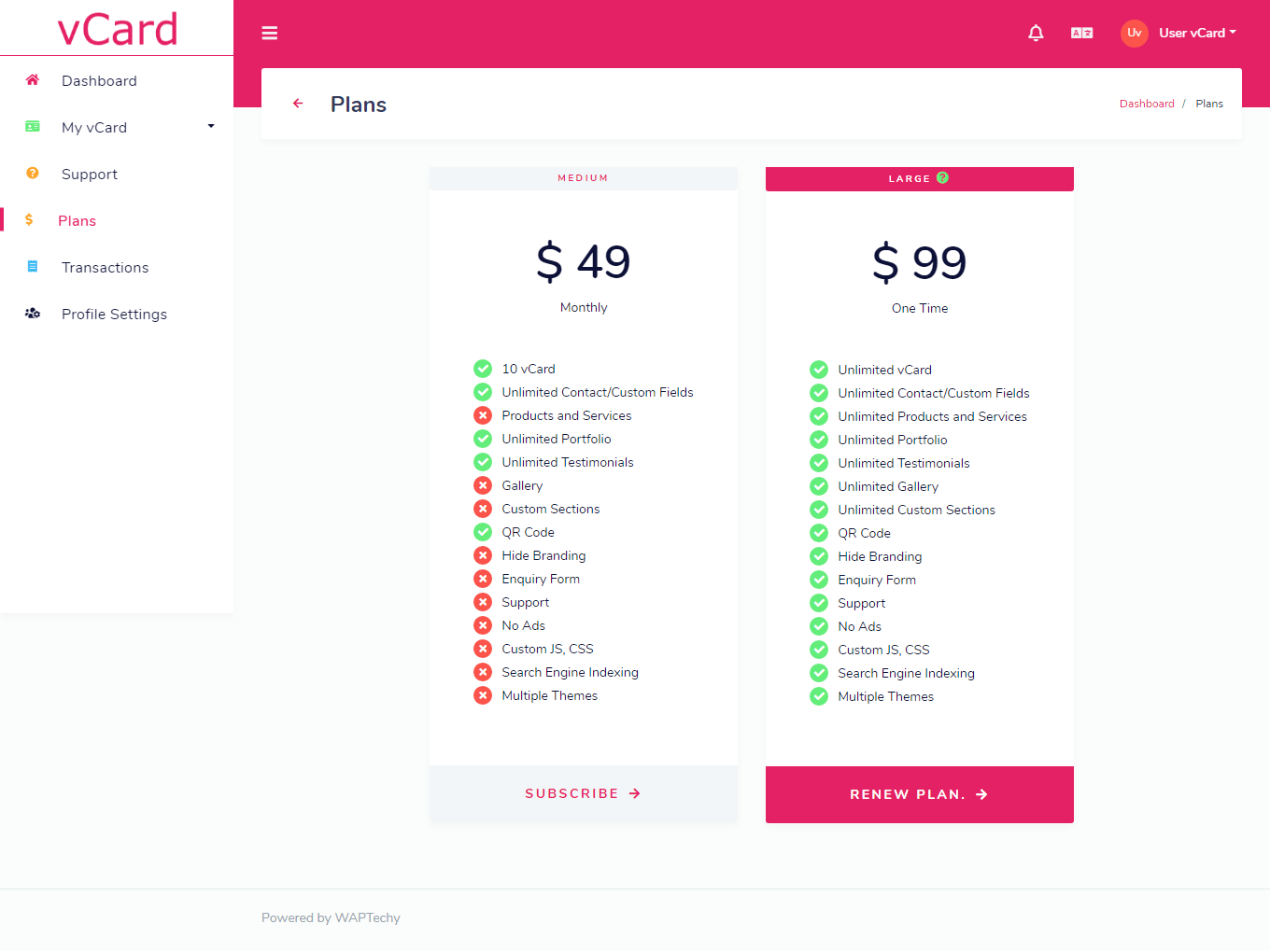Select Dashboard from the breadcrumb

[1147, 104]
